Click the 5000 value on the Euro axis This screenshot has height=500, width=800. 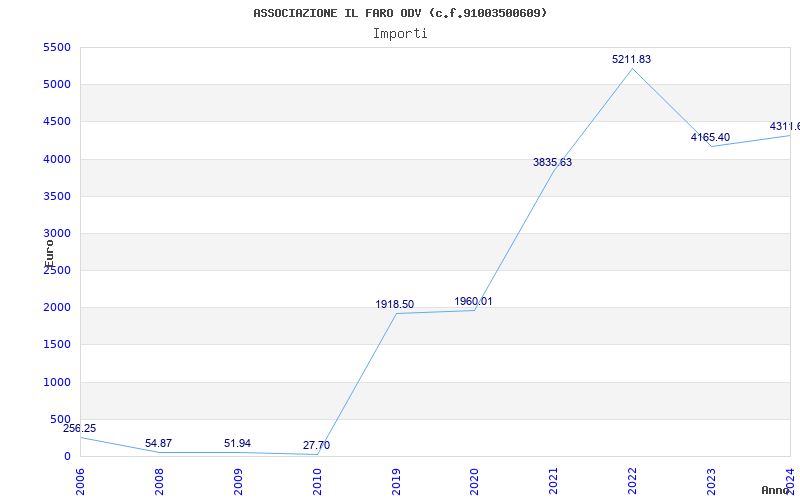pos(57,84)
